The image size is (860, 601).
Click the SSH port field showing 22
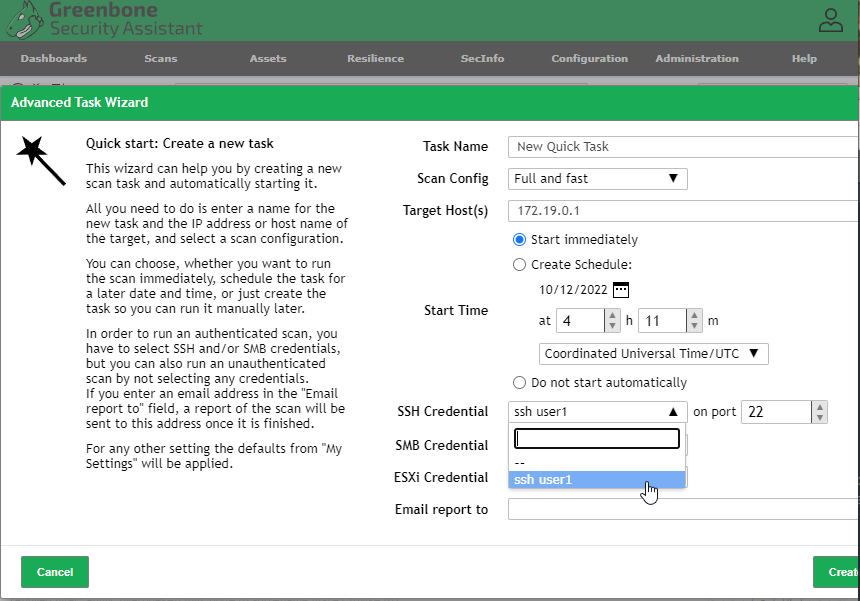pyautogui.click(x=776, y=412)
